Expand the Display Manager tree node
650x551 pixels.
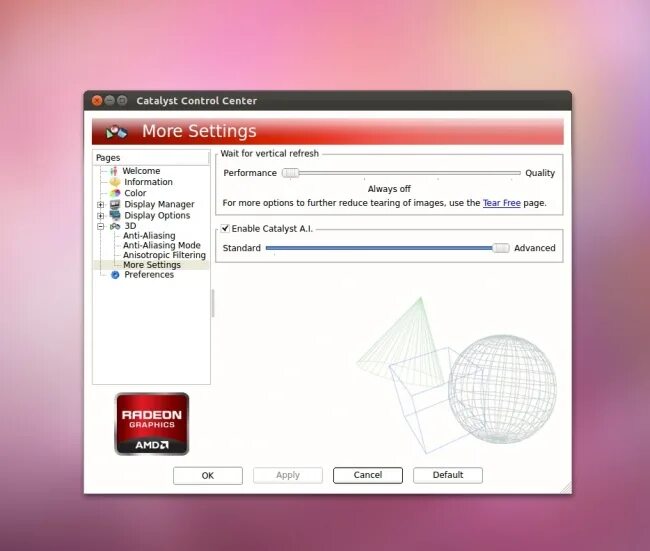pos(100,204)
